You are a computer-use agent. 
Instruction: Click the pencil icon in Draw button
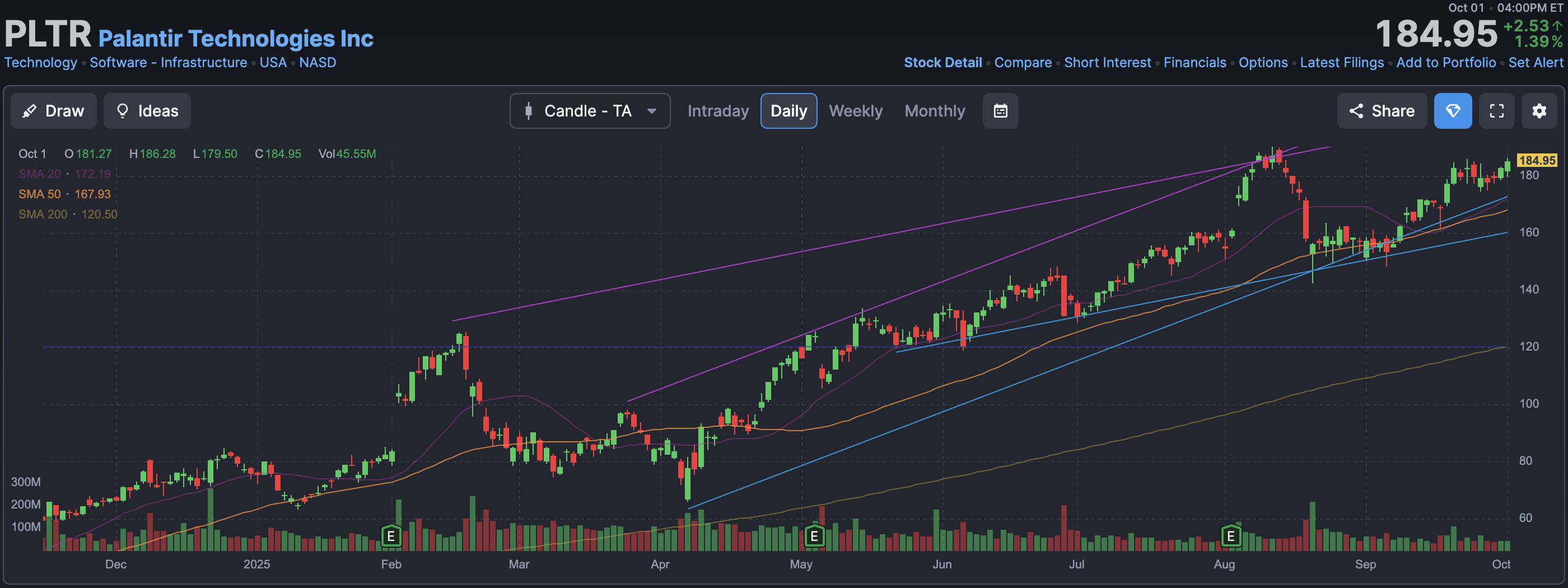click(29, 111)
